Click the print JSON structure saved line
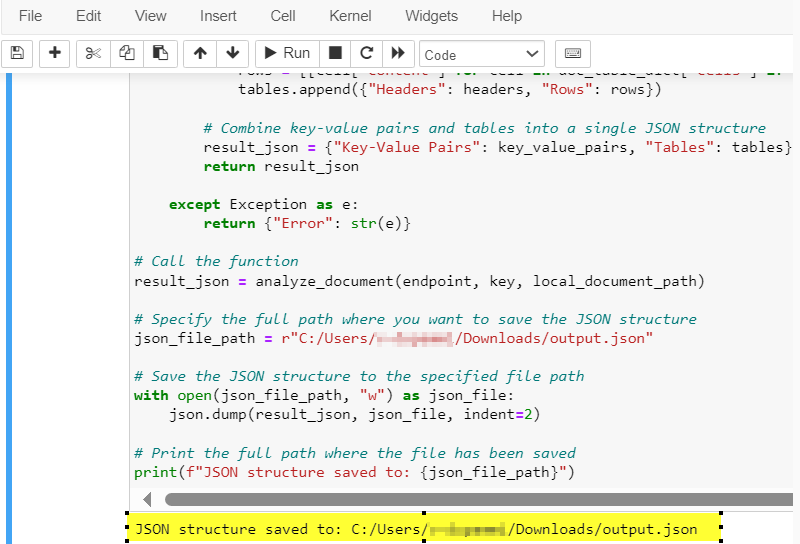This screenshot has height=544, width=800. click(x=354, y=473)
